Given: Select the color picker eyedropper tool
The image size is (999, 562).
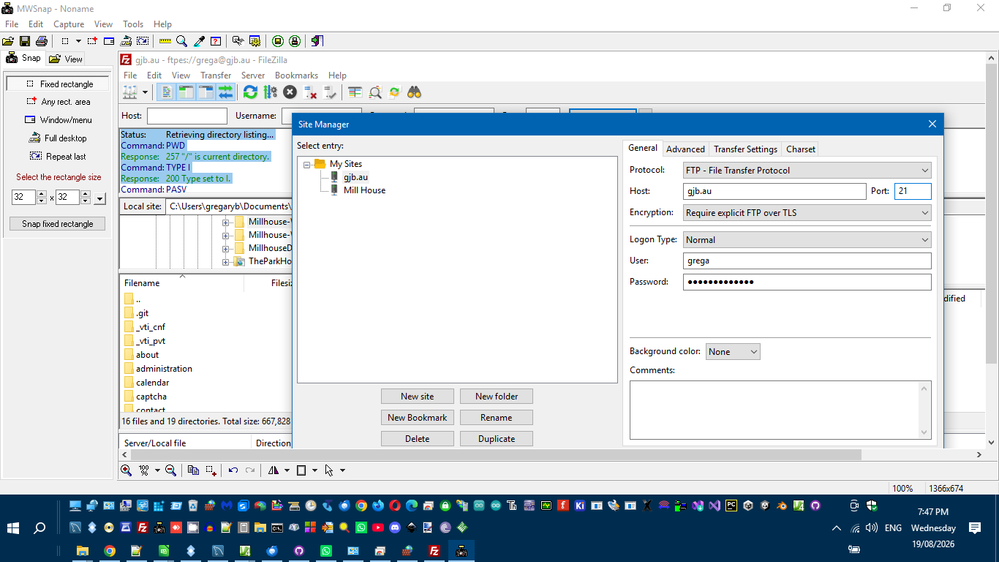Looking at the screenshot, I should pos(199,41).
